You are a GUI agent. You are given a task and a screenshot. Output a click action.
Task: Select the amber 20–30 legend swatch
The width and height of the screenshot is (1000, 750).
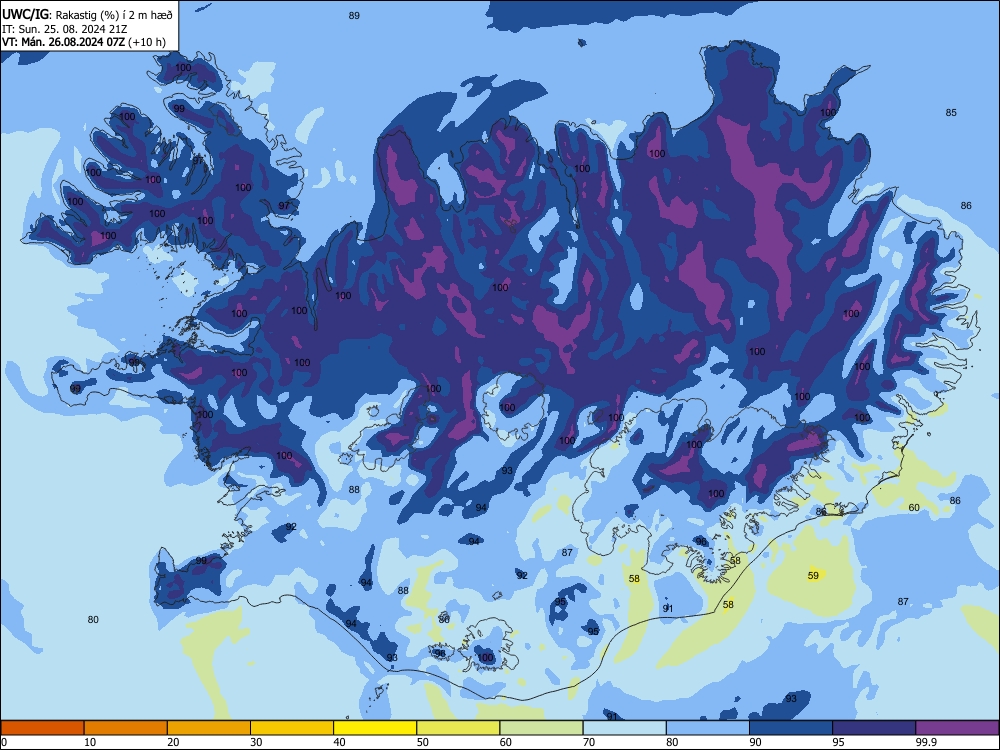(209, 728)
